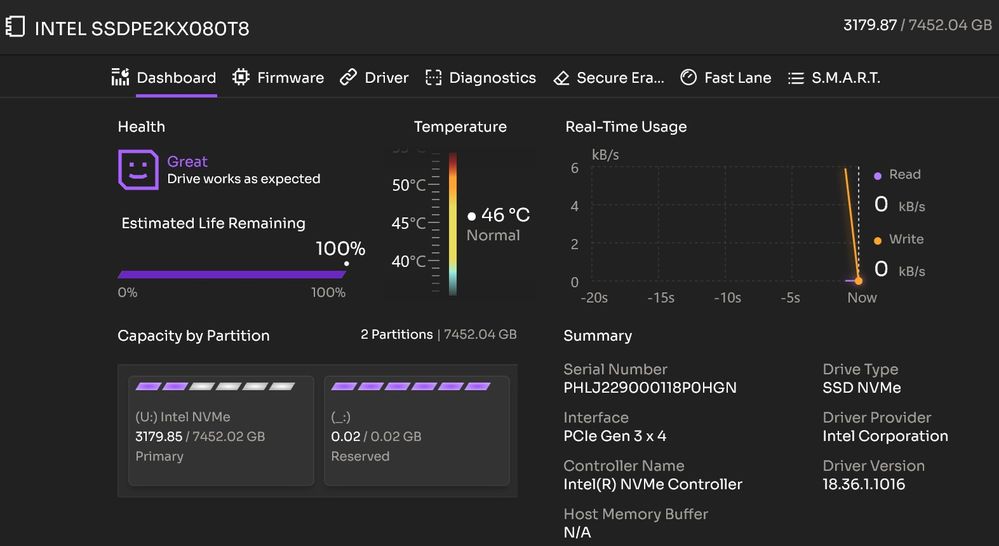Click the Drive works as expected text
This screenshot has height=546, width=999.
pos(243,179)
